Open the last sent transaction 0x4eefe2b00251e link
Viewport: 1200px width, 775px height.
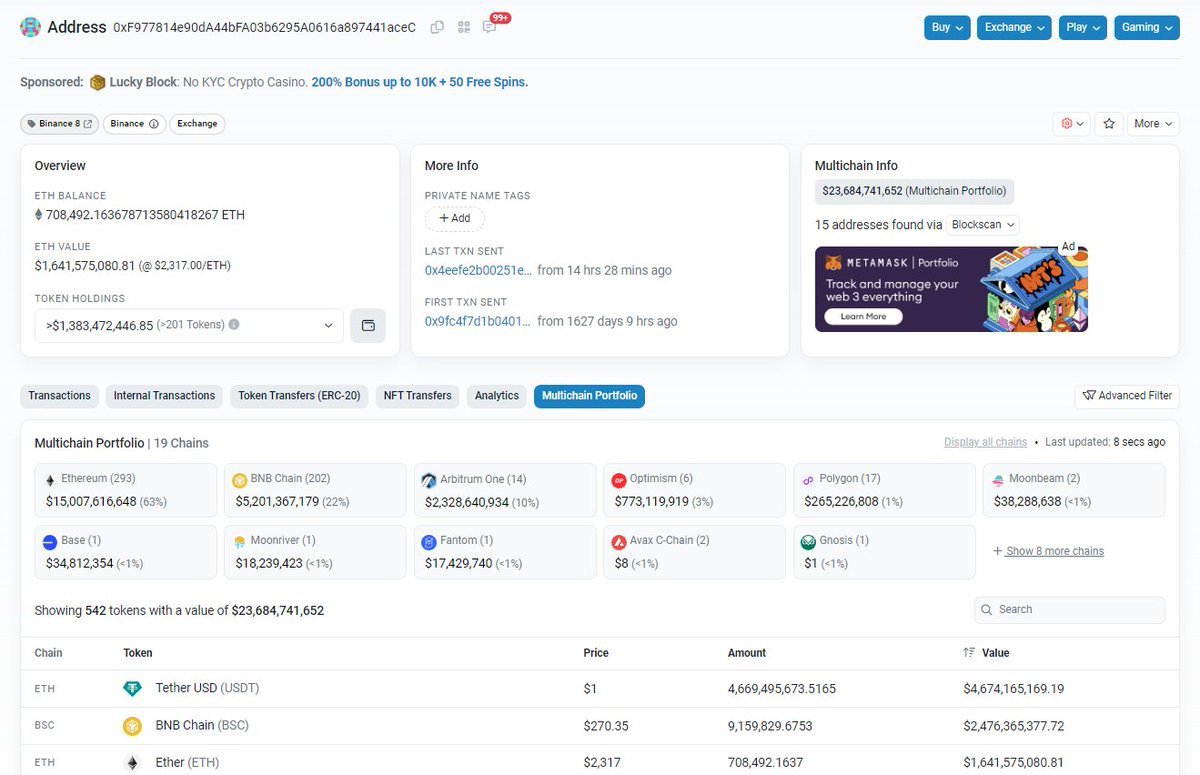click(x=478, y=270)
